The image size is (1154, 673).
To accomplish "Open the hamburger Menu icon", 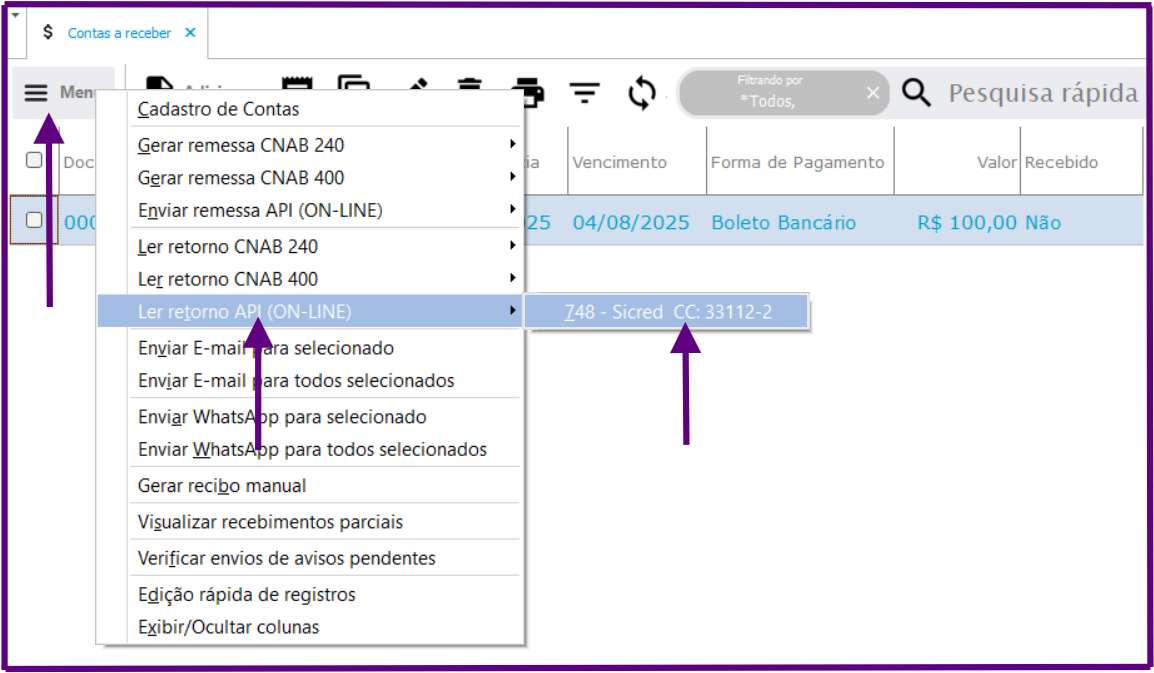I will 36,93.
